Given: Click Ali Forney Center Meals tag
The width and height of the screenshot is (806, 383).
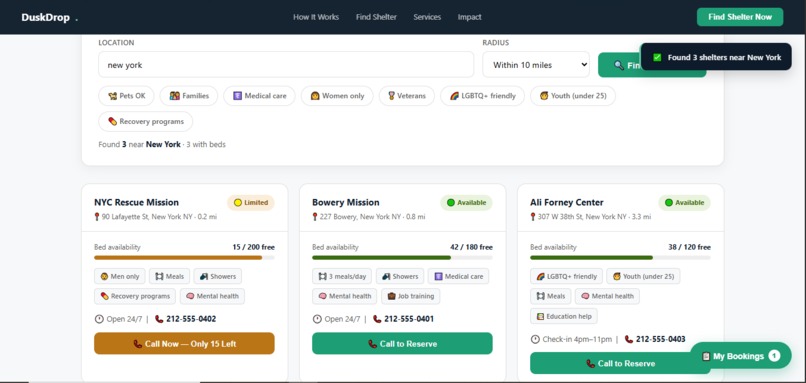Looking at the screenshot, I should (551, 296).
